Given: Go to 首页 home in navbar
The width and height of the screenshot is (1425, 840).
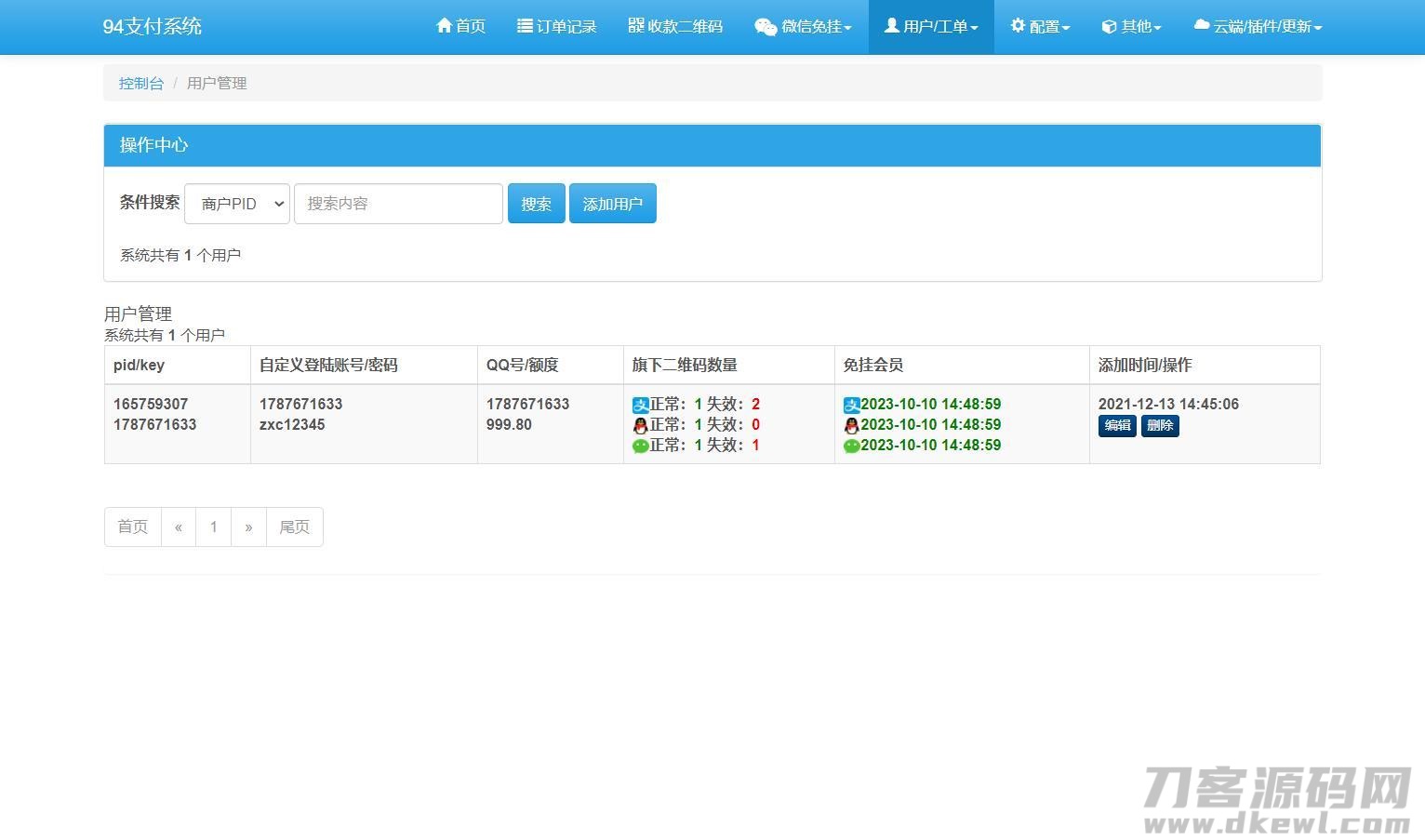Looking at the screenshot, I should tap(460, 27).
